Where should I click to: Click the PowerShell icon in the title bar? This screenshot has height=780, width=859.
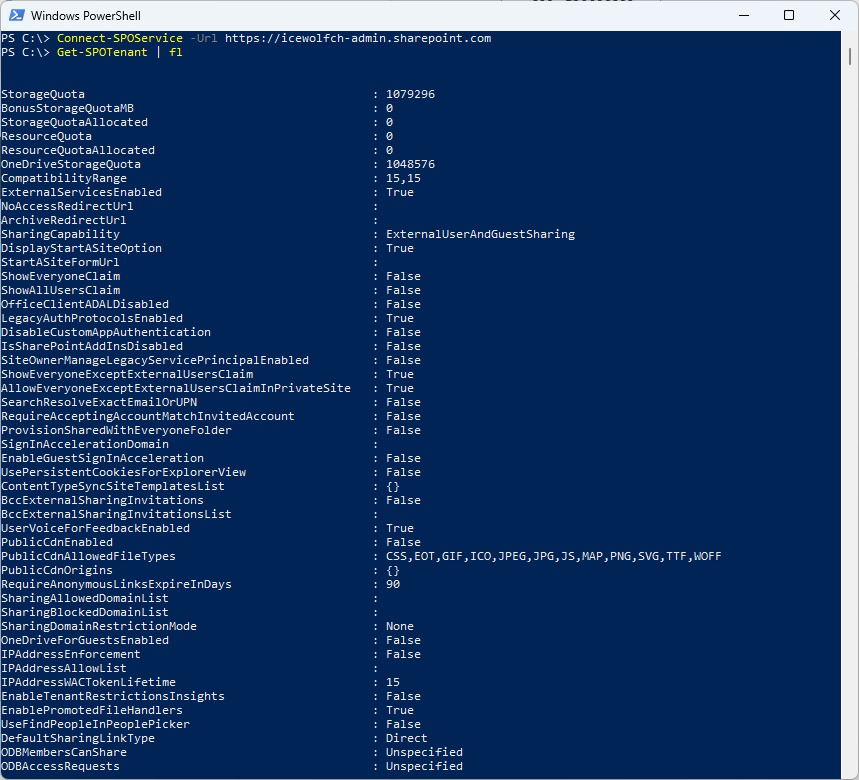click(x=16, y=15)
